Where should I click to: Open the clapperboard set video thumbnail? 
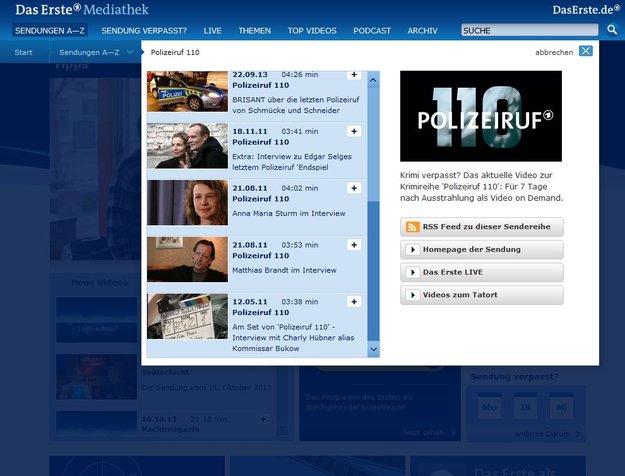(187, 316)
